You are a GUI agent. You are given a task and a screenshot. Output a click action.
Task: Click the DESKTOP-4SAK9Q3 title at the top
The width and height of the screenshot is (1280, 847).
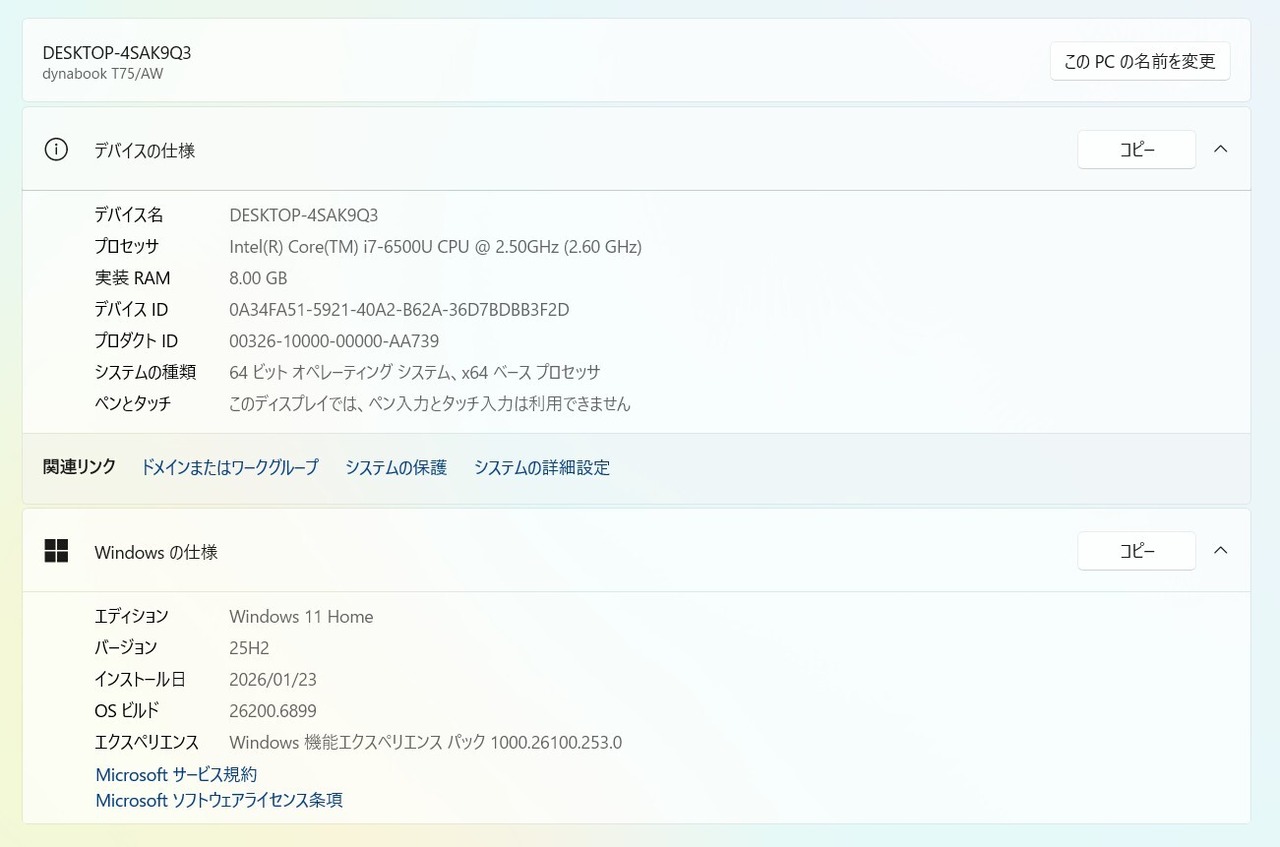click(117, 53)
